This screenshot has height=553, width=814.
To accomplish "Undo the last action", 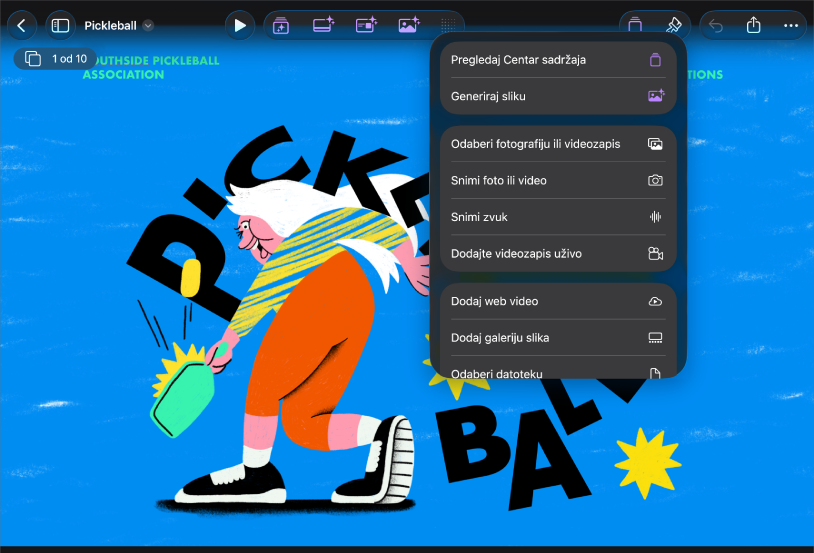I will click(716, 25).
